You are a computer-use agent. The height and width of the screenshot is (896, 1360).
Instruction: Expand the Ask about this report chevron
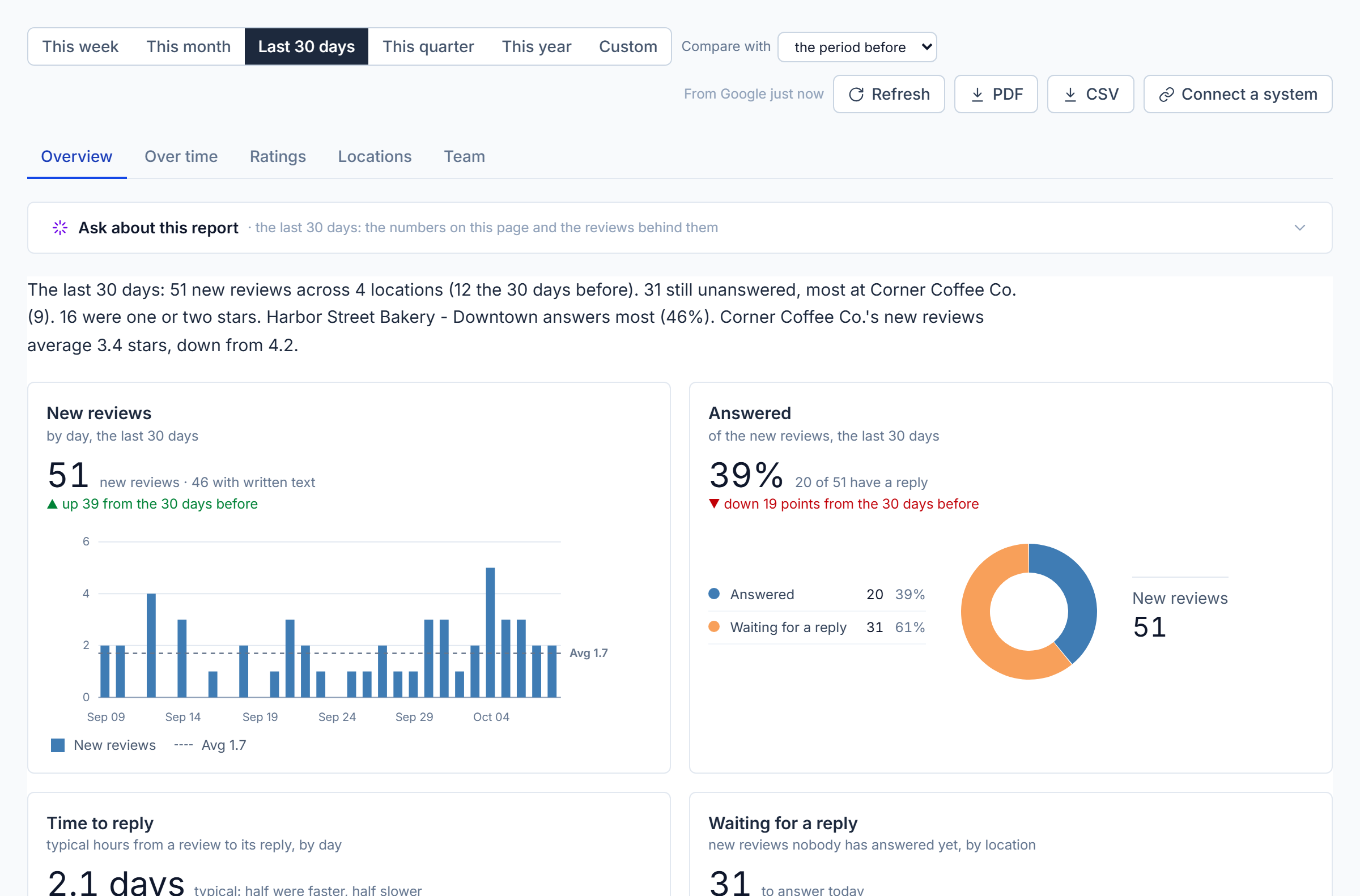(x=1299, y=228)
